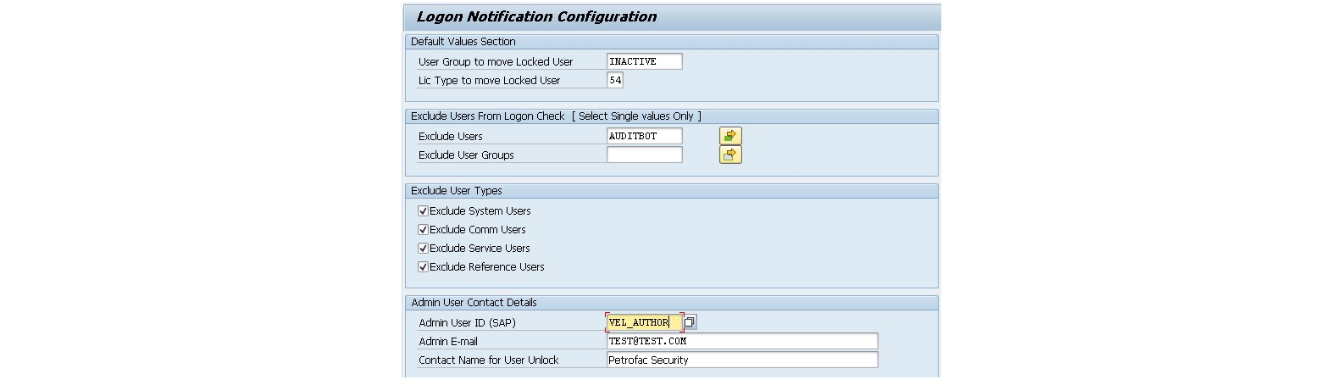Screen dimensions: 1342x379
Task: Select the empty Exclude User Groups field
Action: click(645, 155)
